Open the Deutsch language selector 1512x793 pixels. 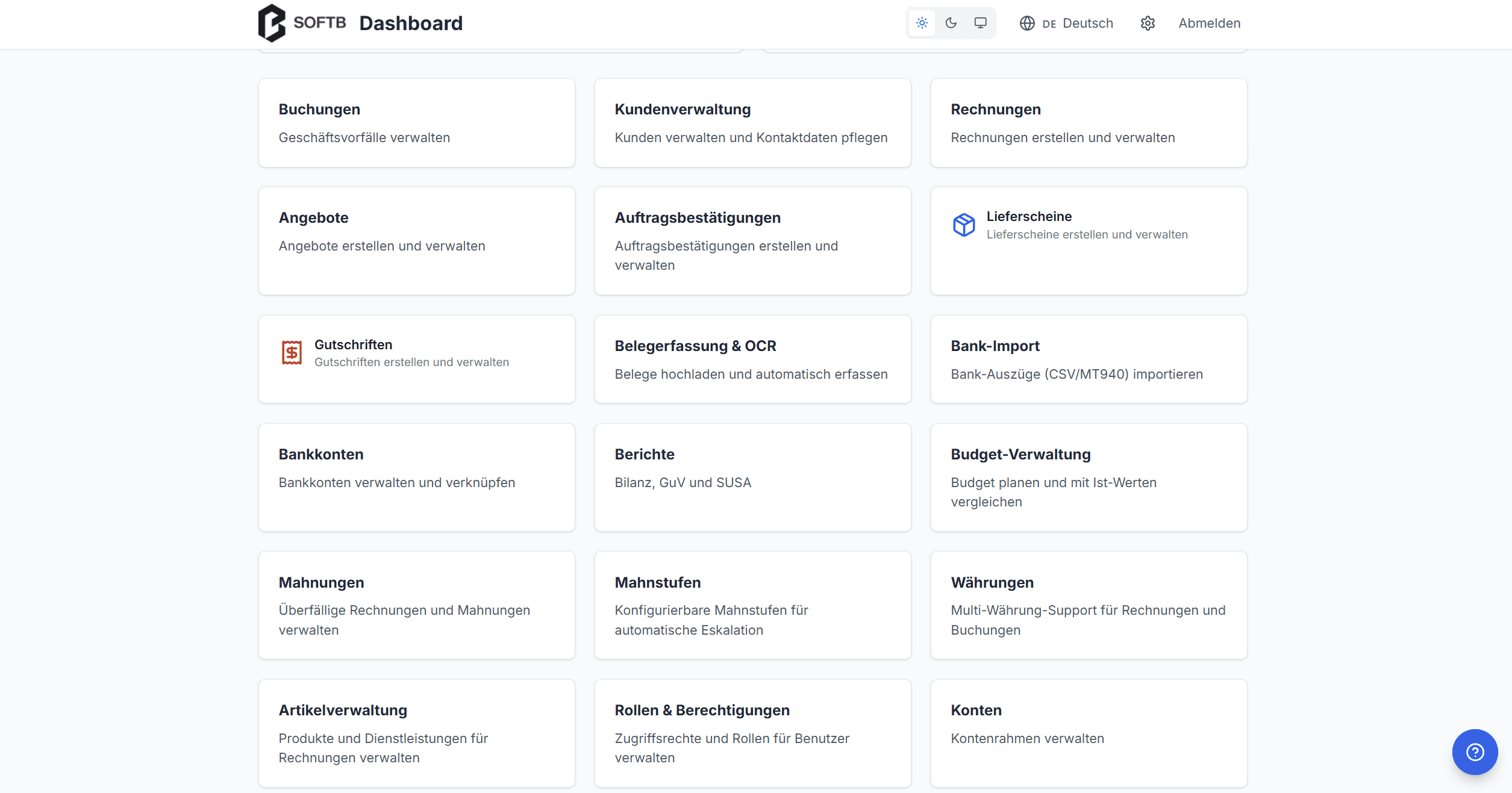[x=1077, y=23]
